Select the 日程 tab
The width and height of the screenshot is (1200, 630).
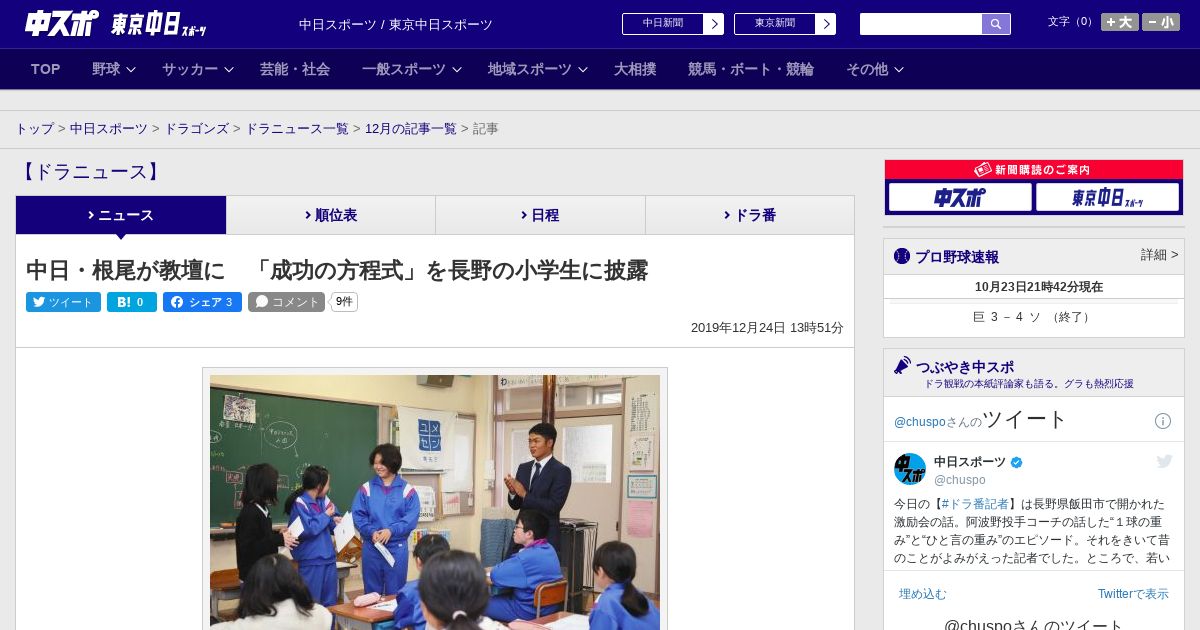(x=540, y=215)
